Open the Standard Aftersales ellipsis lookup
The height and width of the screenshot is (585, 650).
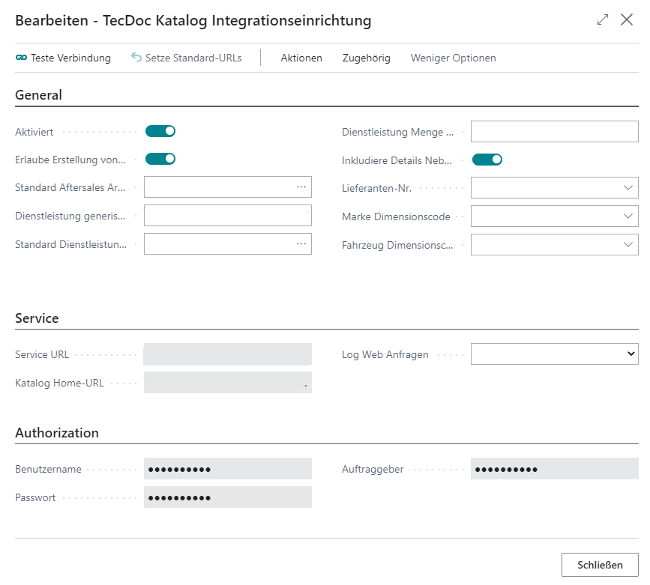coord(301,187)
